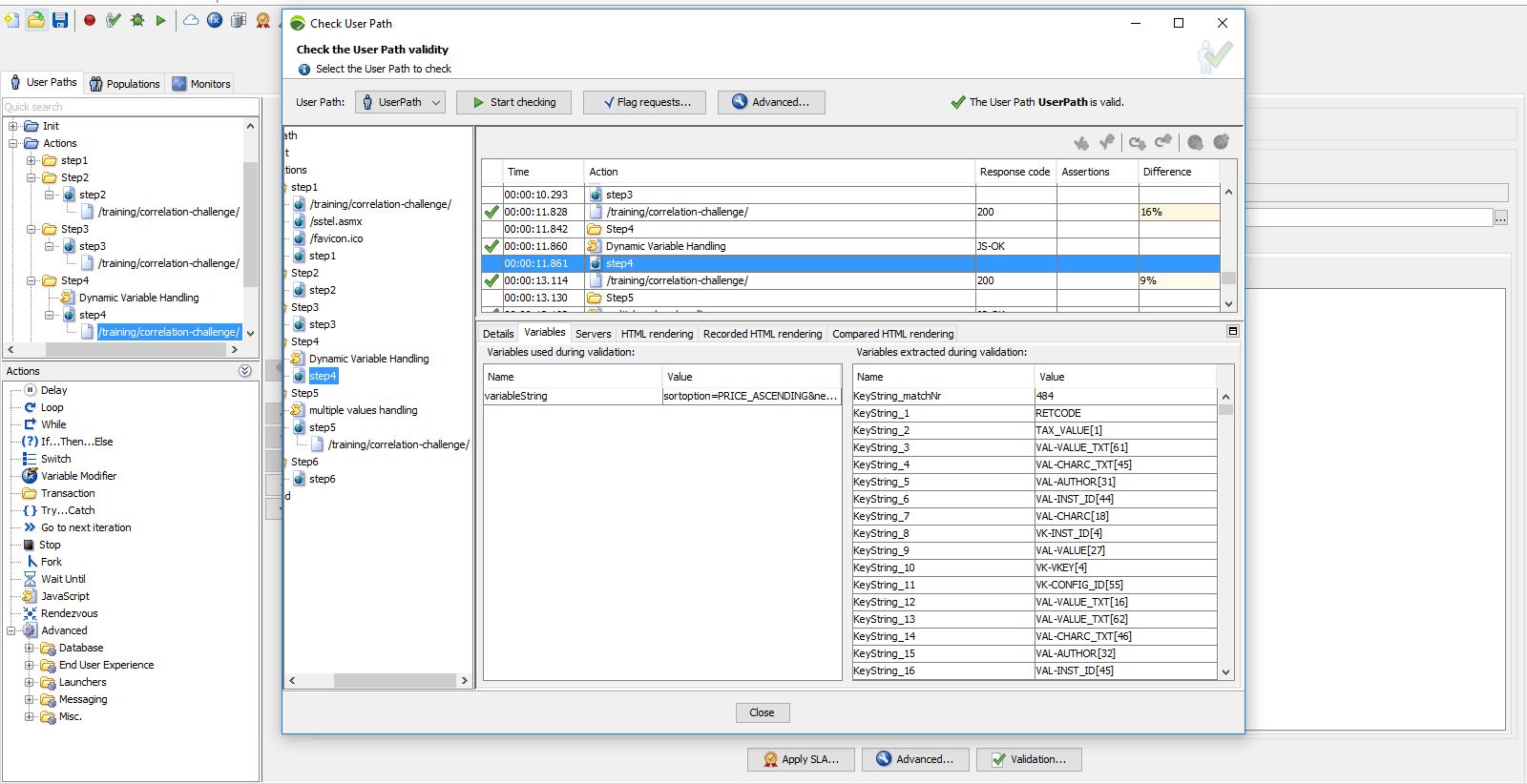Select the If...Then...Else action icon

[x=30, y=442]
